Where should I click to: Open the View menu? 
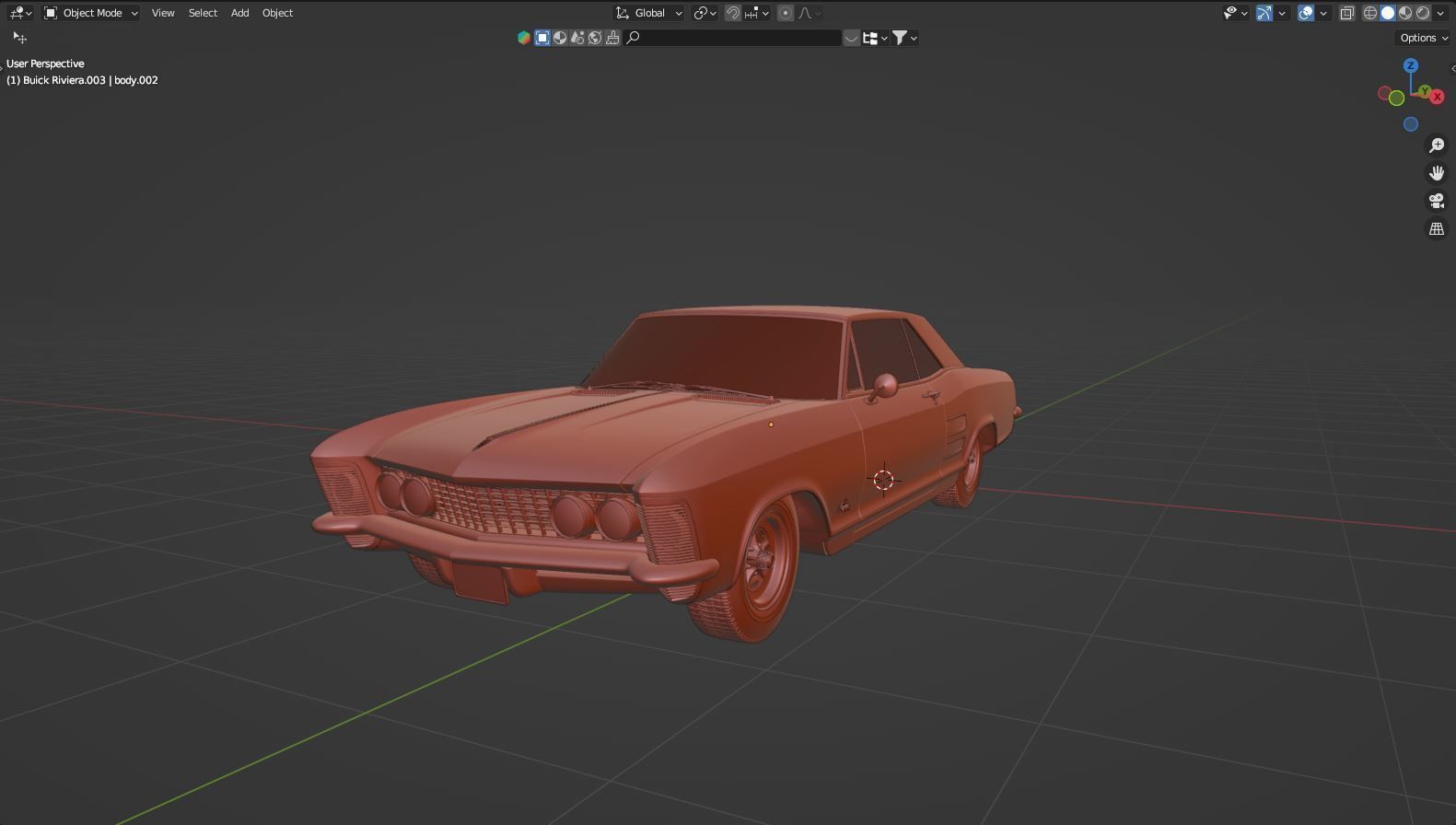[x=163, y=13]
